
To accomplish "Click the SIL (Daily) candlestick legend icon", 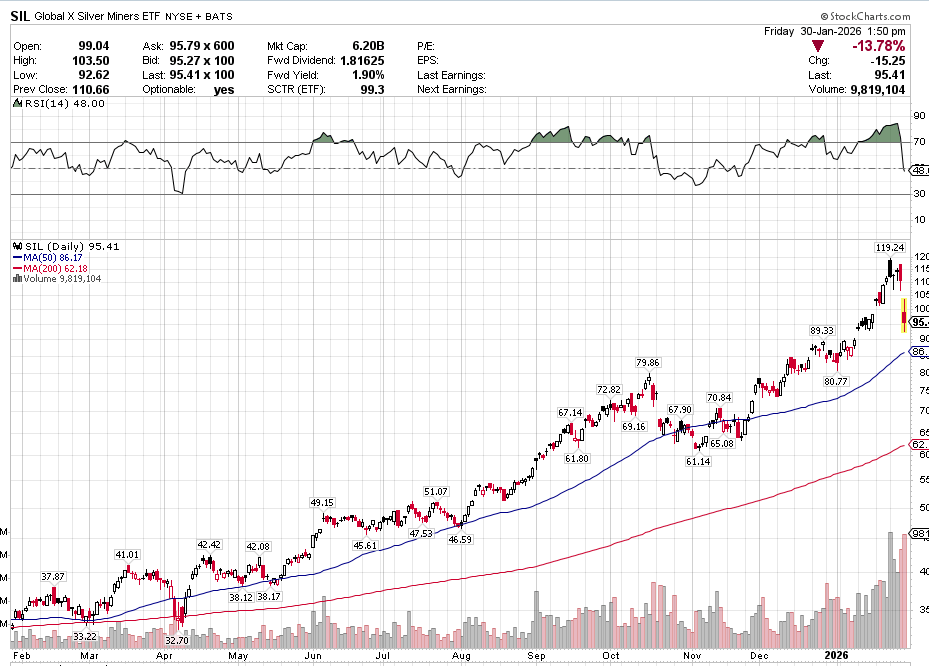I will click(16, 246).
